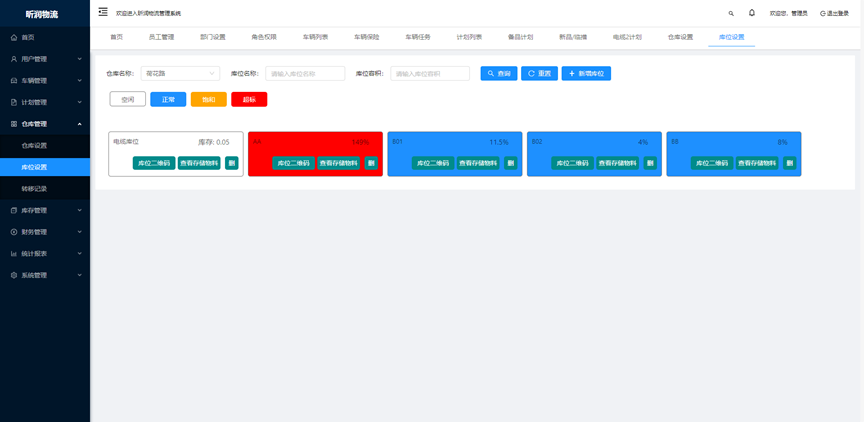
Task: Switch to the 员工管理 tab
Action: pyautogui.click(x=161, y=37)
